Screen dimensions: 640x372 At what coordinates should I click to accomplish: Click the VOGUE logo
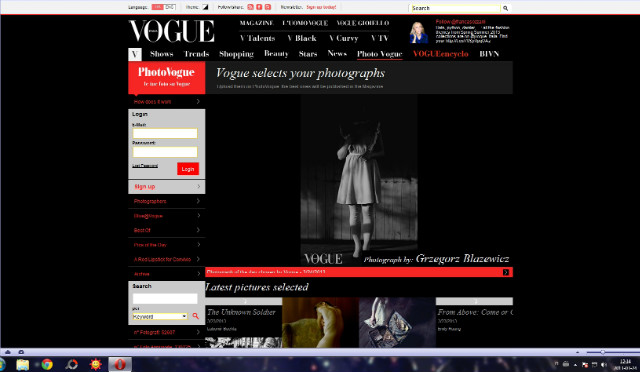pyautogui.click(x=171, y=31)
